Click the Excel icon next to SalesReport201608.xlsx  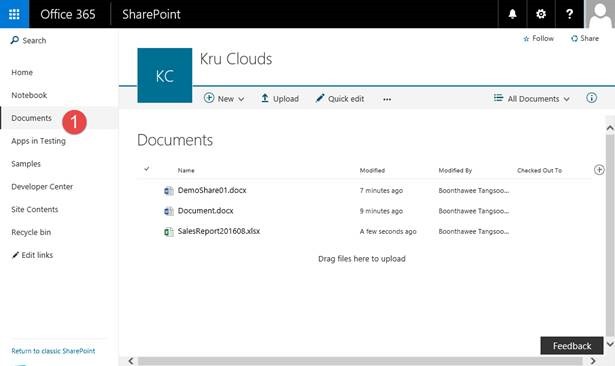(169, 232)
